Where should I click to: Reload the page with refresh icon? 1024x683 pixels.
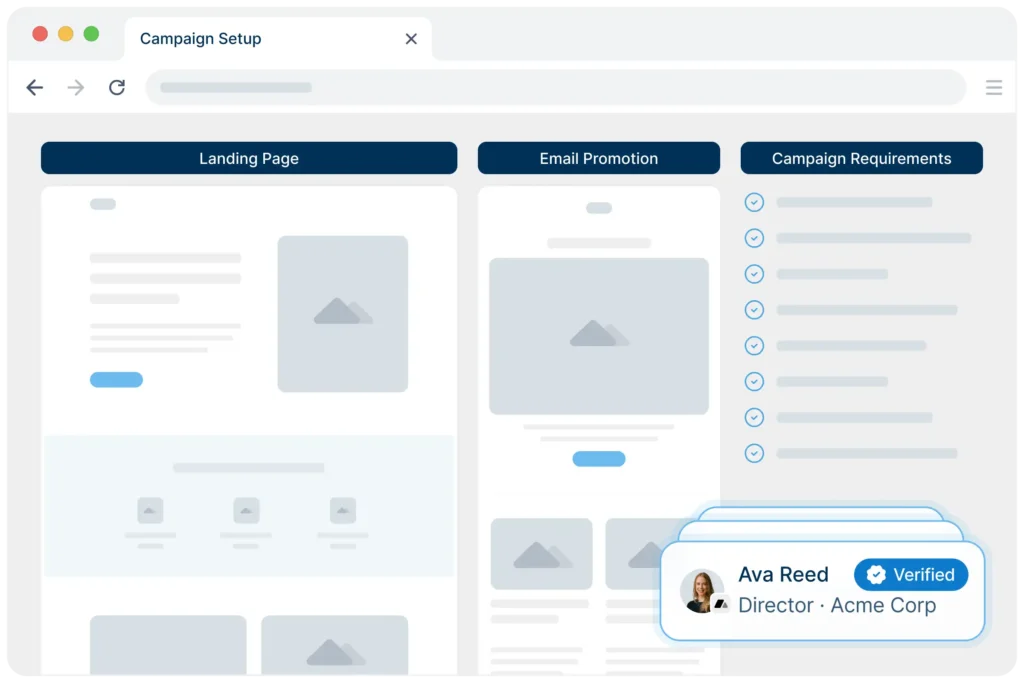pyautogui.click(x=117, y=88)
